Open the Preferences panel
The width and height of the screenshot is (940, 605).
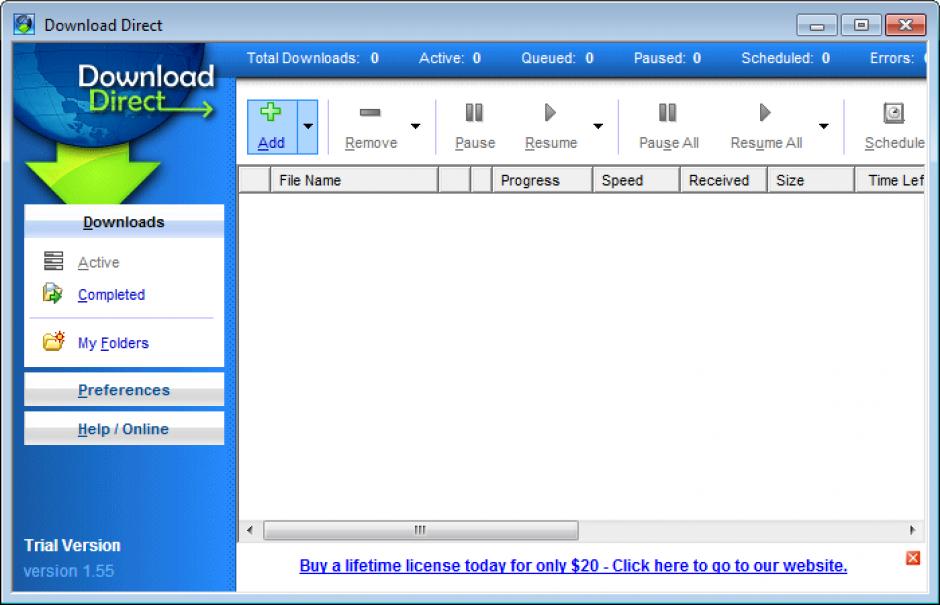tap(124, 390)
